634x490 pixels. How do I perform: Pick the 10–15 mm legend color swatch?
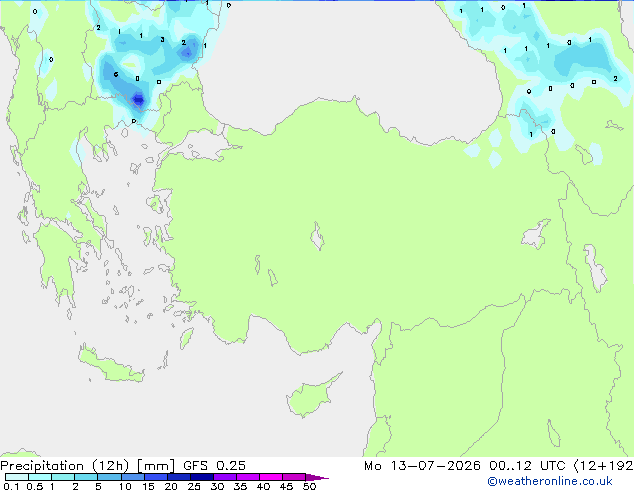[x=132, y=477]
